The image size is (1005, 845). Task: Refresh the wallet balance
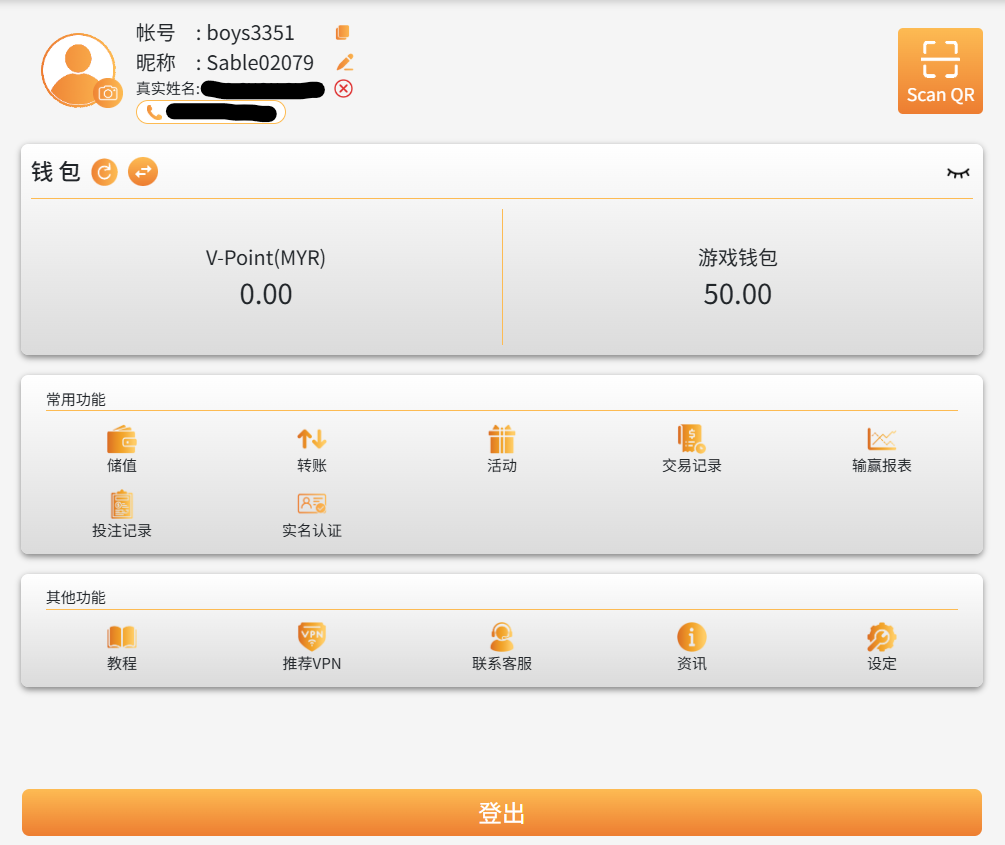tap(104, 172)
